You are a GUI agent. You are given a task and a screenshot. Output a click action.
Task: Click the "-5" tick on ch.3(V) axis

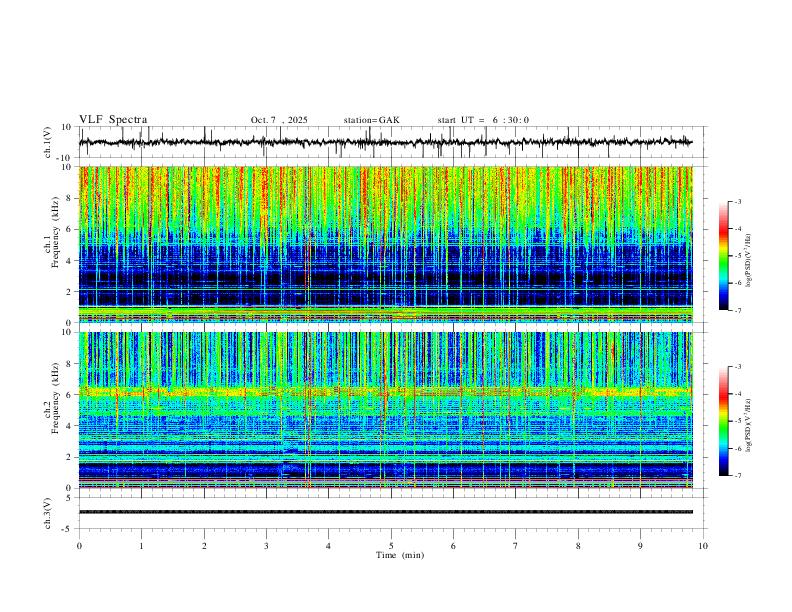pyautogui.click(x=68, y=529)
